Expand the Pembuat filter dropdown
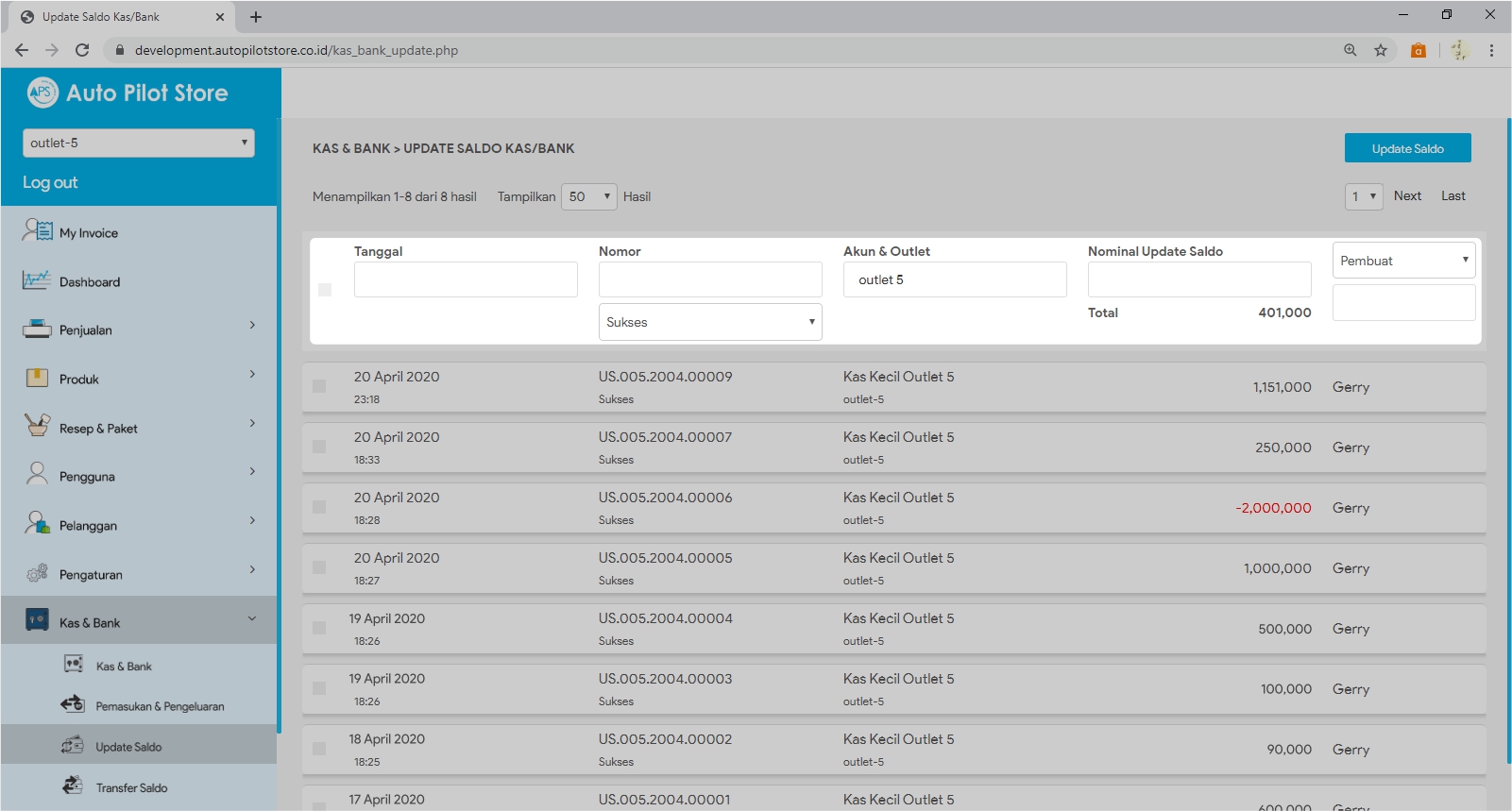Image resolution: width=1512 pixels, height=811 pixels. (1403, 261)
